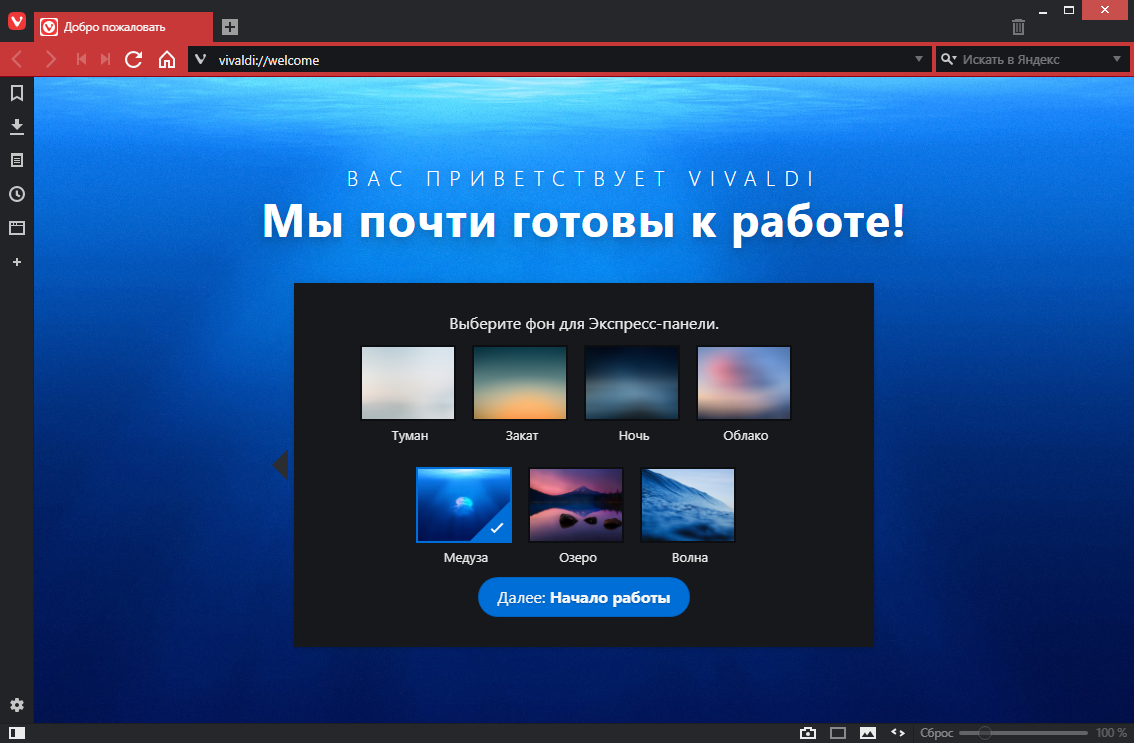Open the Notes panel
Viewport: 1134px width, 743px height.
(17, 160)
